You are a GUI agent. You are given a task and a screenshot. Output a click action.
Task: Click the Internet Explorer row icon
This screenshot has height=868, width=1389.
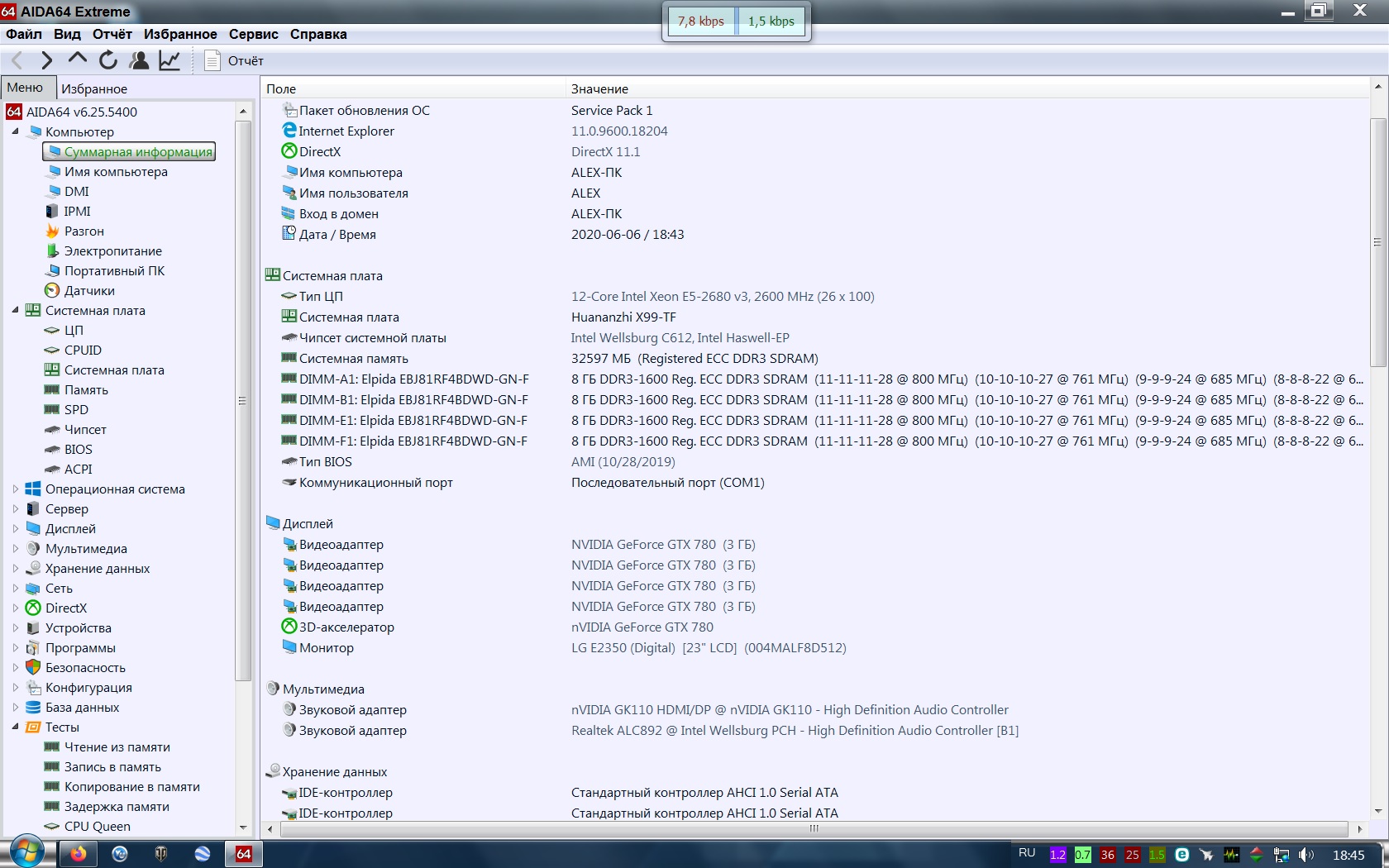pos(289,131)
